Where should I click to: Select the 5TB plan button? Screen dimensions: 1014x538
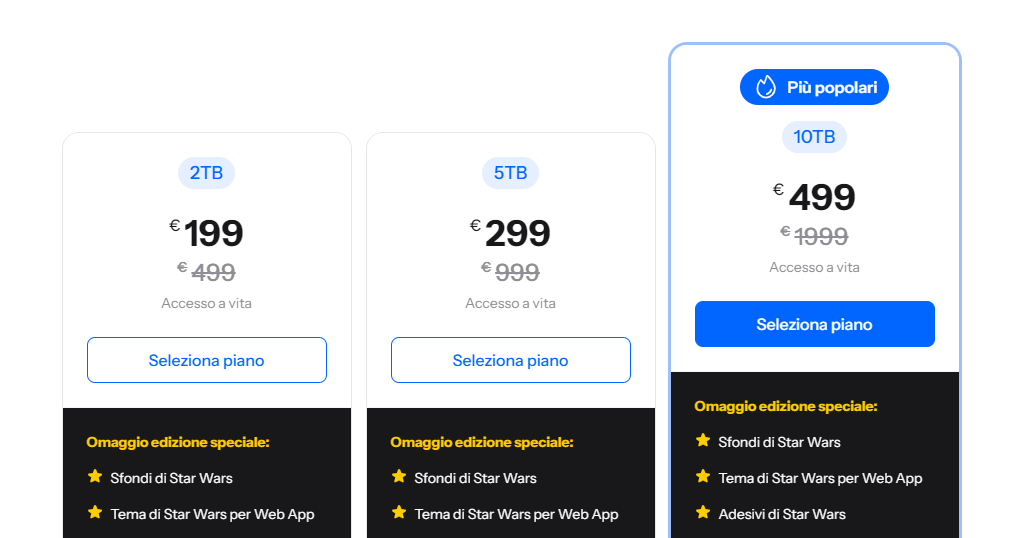(511, 360)
